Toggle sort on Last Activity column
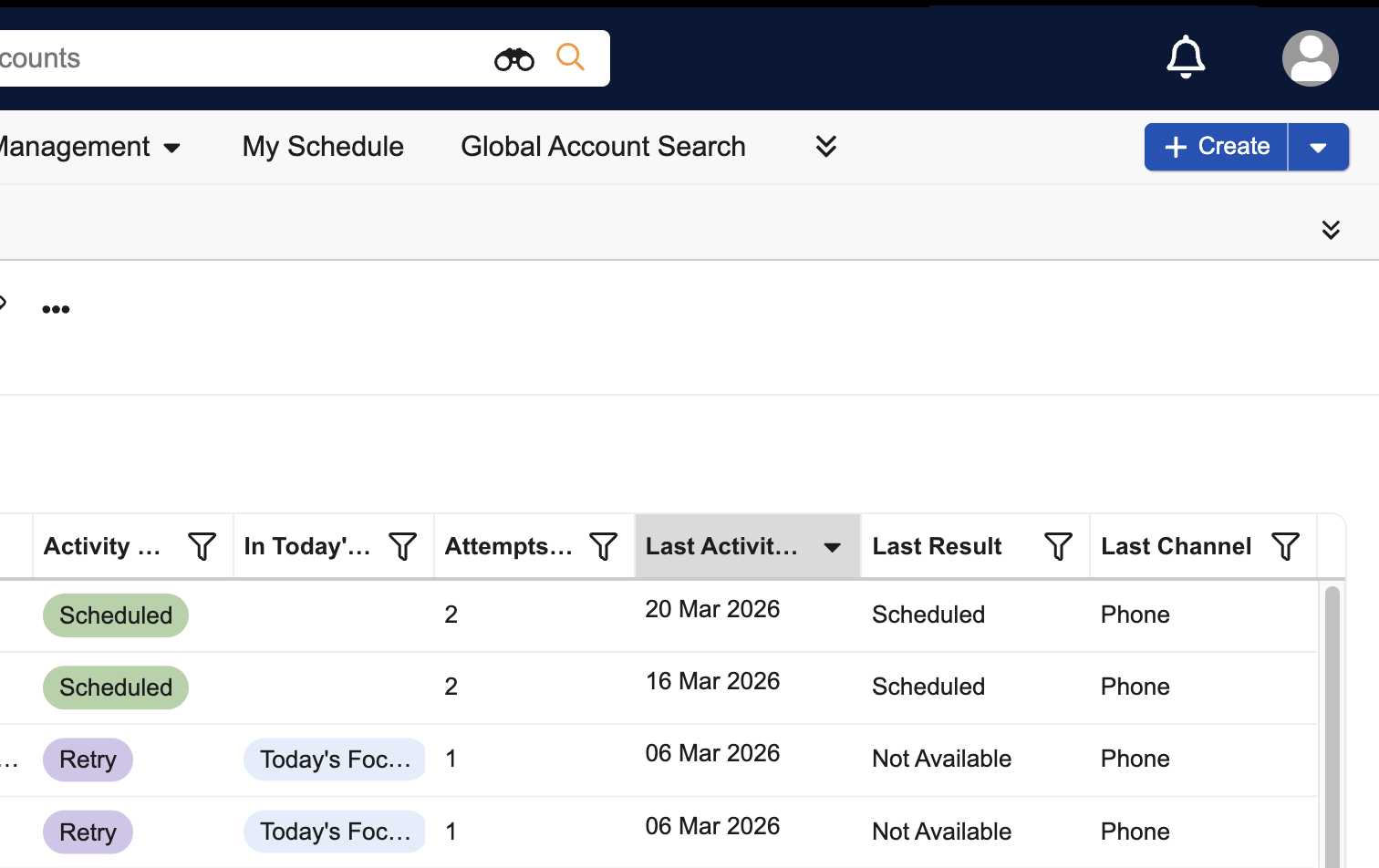Screen dimensions: 1379x868 (x=832, y=547)
